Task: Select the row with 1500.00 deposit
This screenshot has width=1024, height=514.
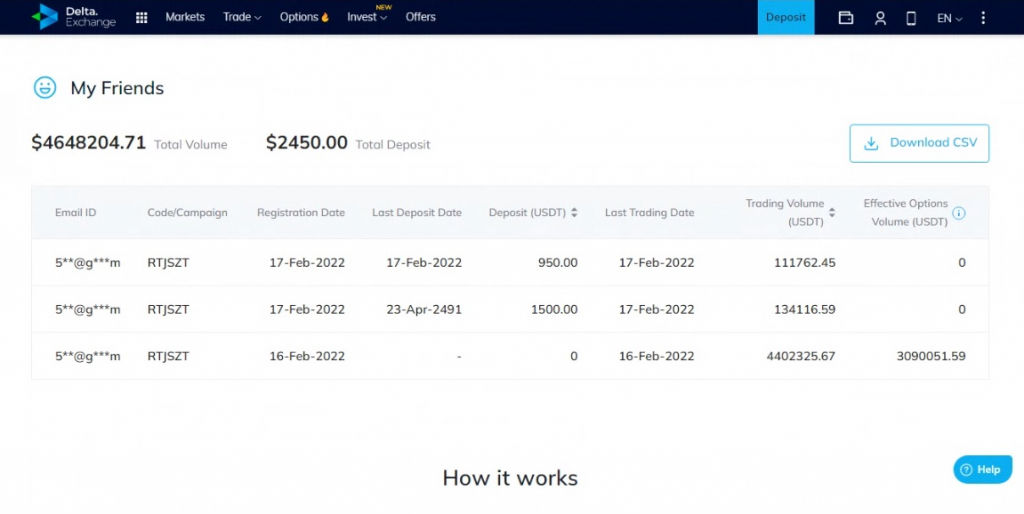Action: [510, 309]
